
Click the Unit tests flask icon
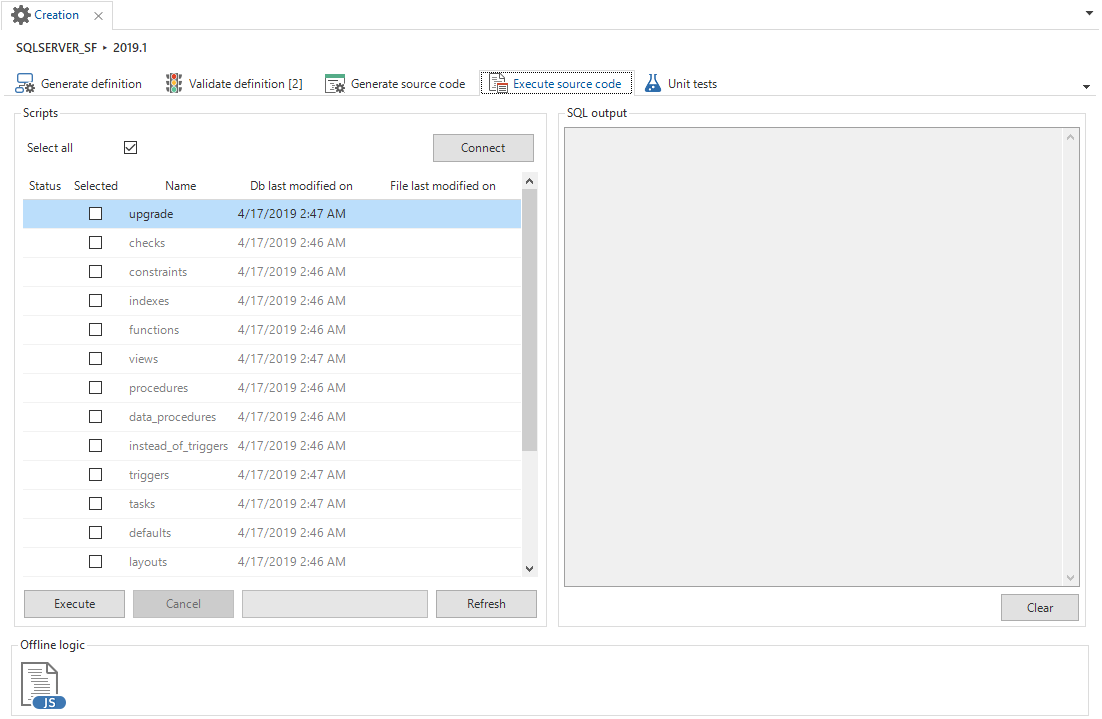point(653,84)
